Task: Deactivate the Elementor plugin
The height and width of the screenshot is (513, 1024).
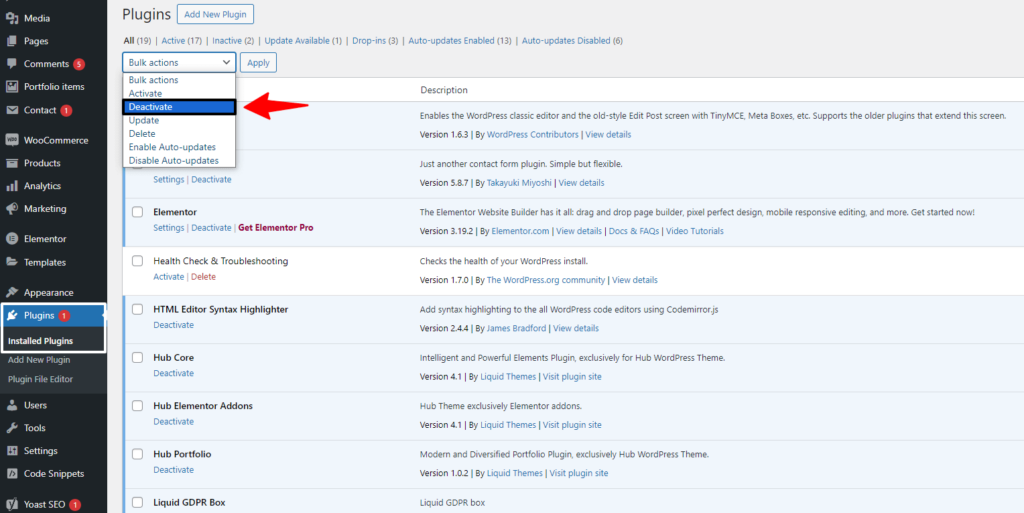Action: click(211, 228)
